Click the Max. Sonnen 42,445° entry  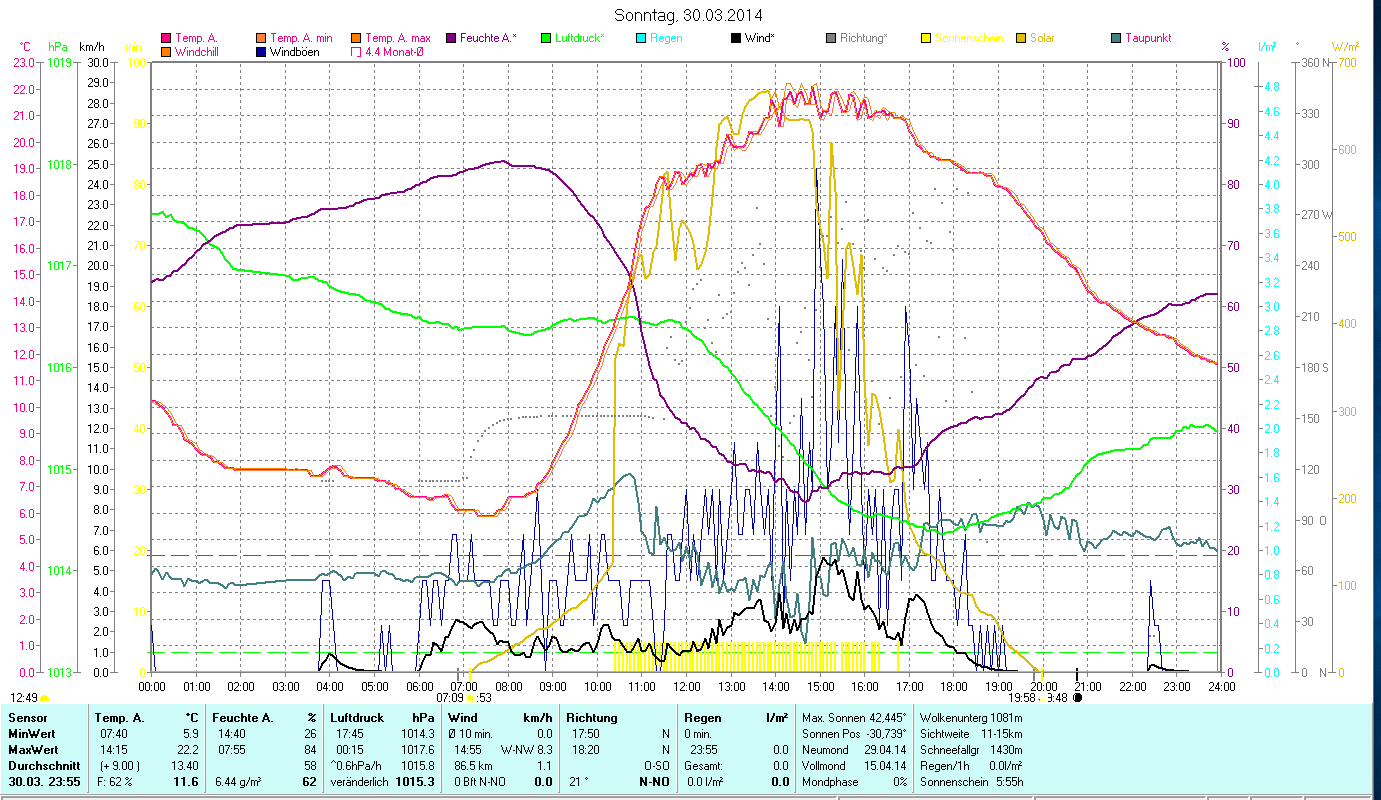click(855, 718)
